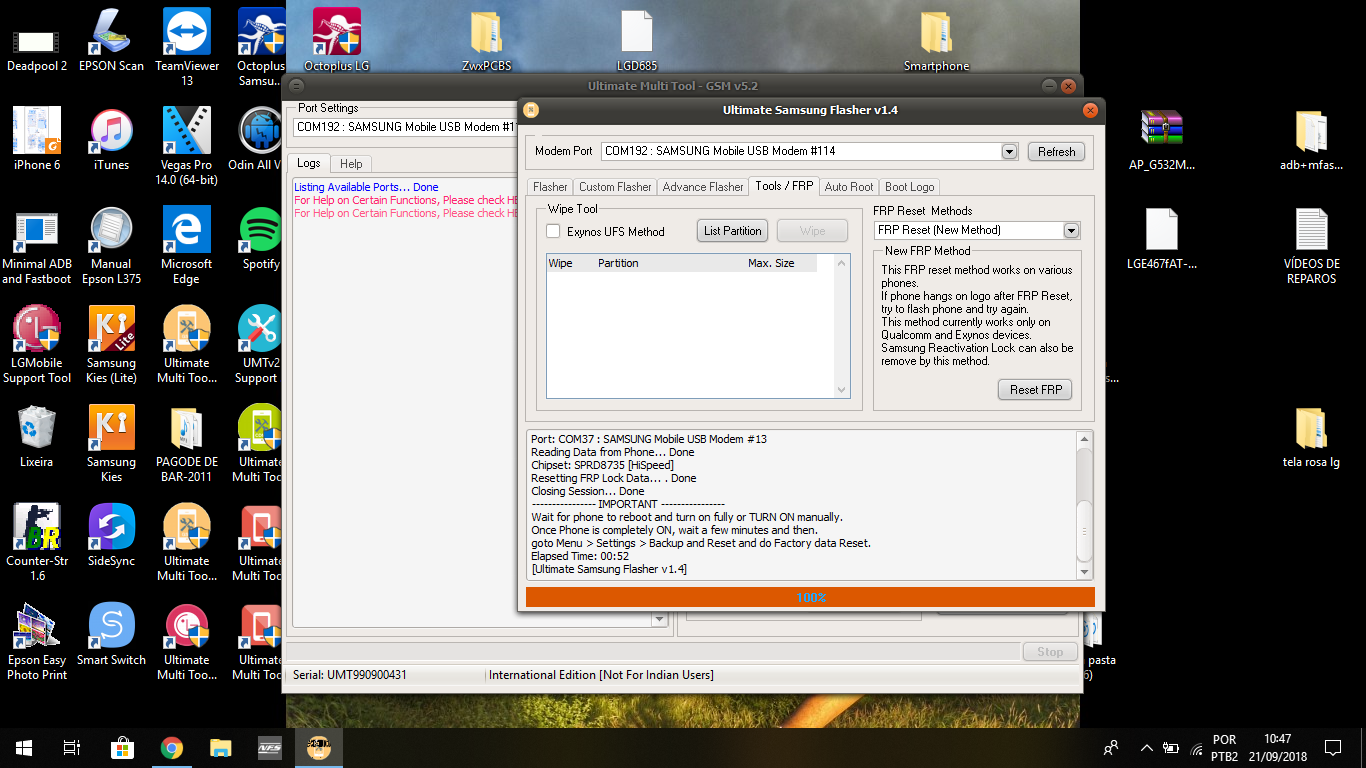Select Logs tab in Ultimate Multi Tool

pyautogui.click(x=309, y=163)
